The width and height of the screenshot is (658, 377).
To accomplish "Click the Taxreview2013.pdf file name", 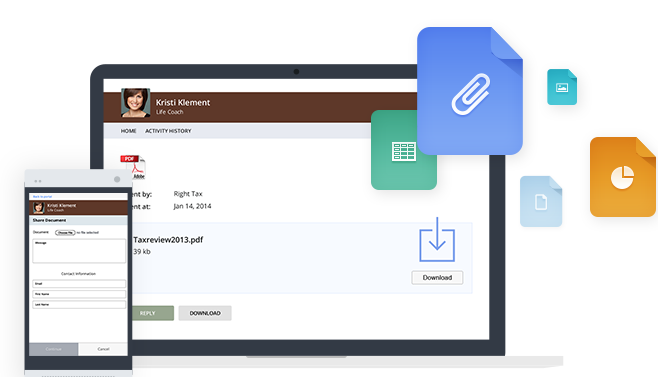I will click(168, 240).
